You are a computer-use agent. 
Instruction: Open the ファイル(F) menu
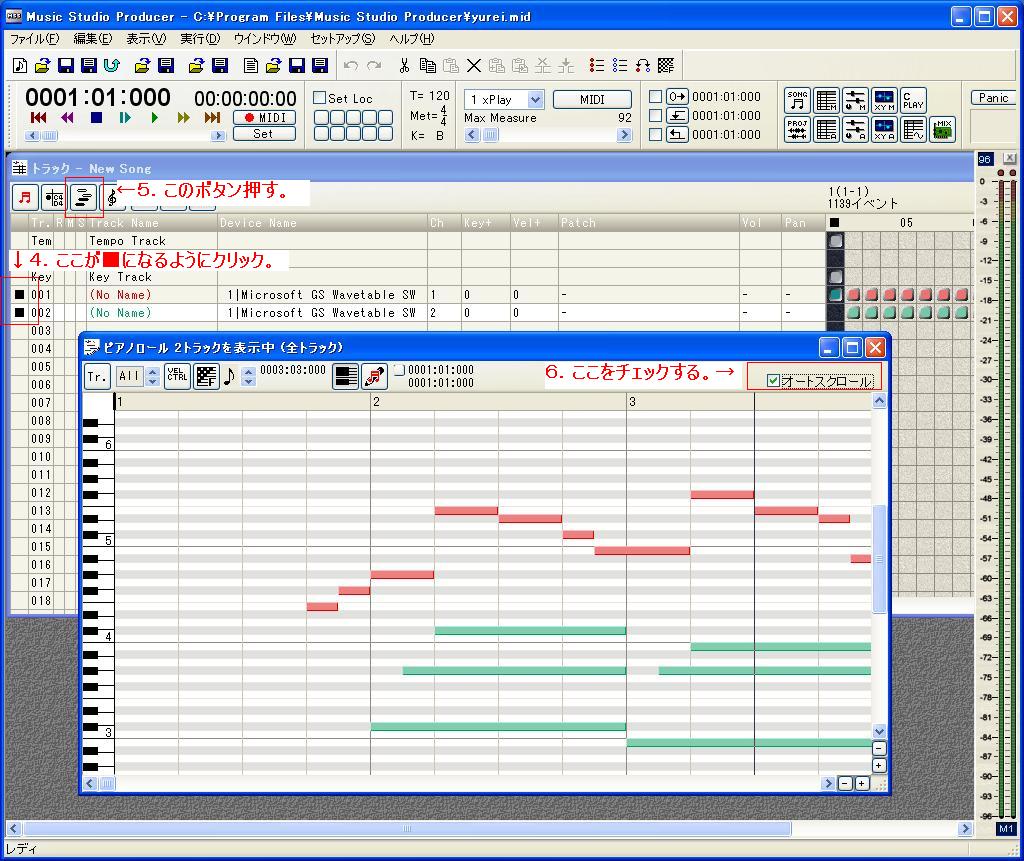pos(34,39)
